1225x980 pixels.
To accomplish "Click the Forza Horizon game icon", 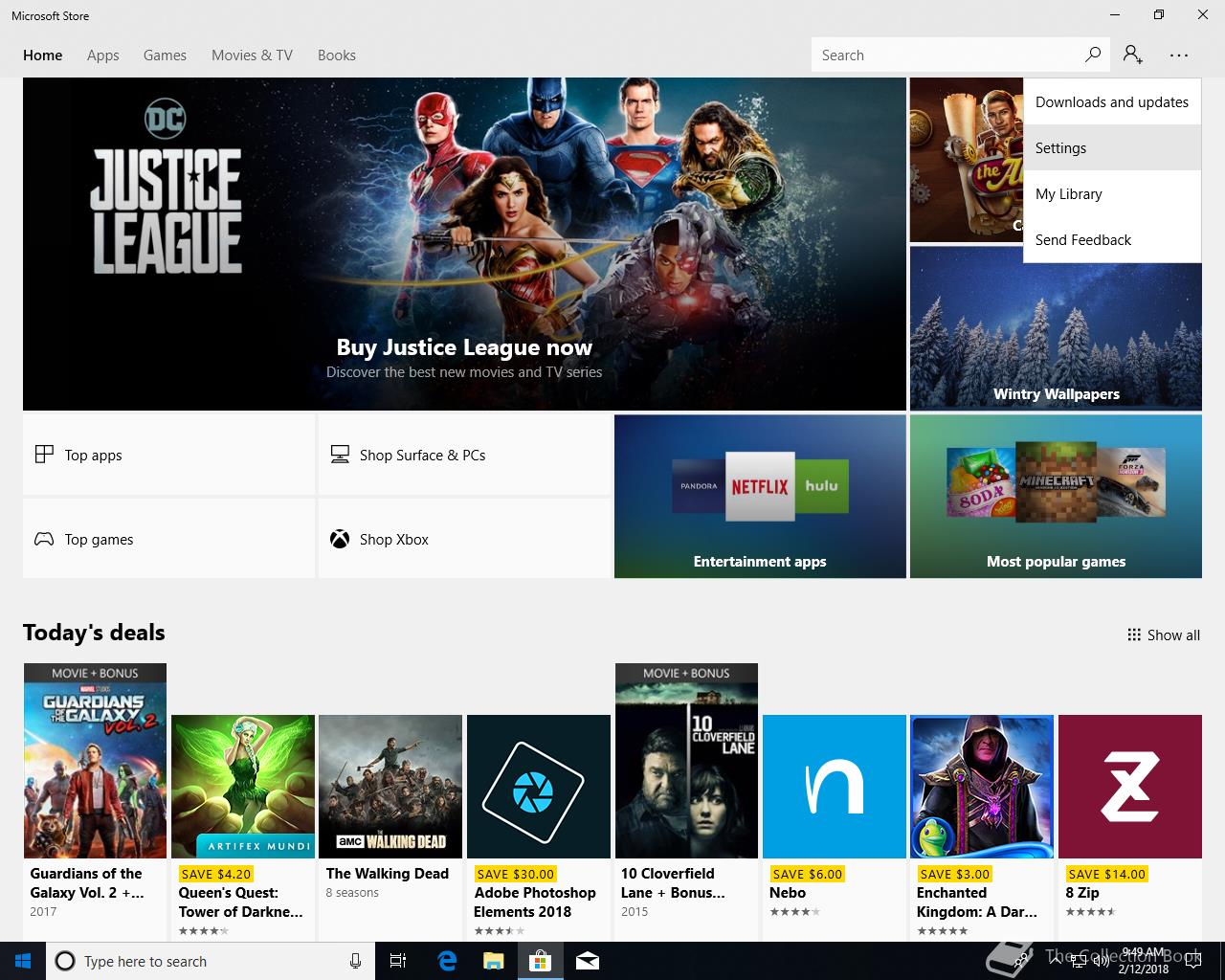I will pyautogui.click(x=1131, y=482).
